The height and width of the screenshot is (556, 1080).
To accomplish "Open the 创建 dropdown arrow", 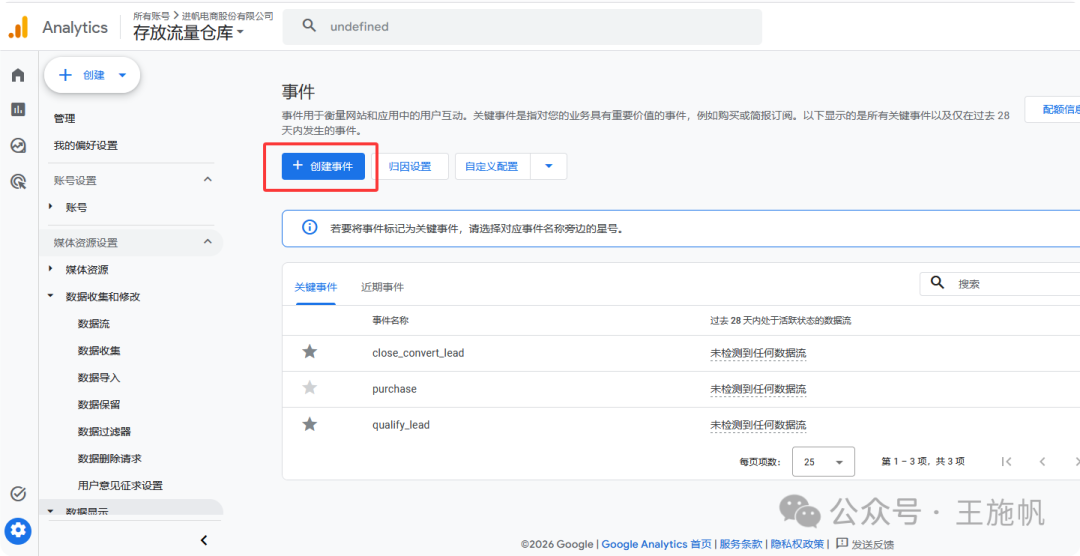I will (x=123, y=75).
